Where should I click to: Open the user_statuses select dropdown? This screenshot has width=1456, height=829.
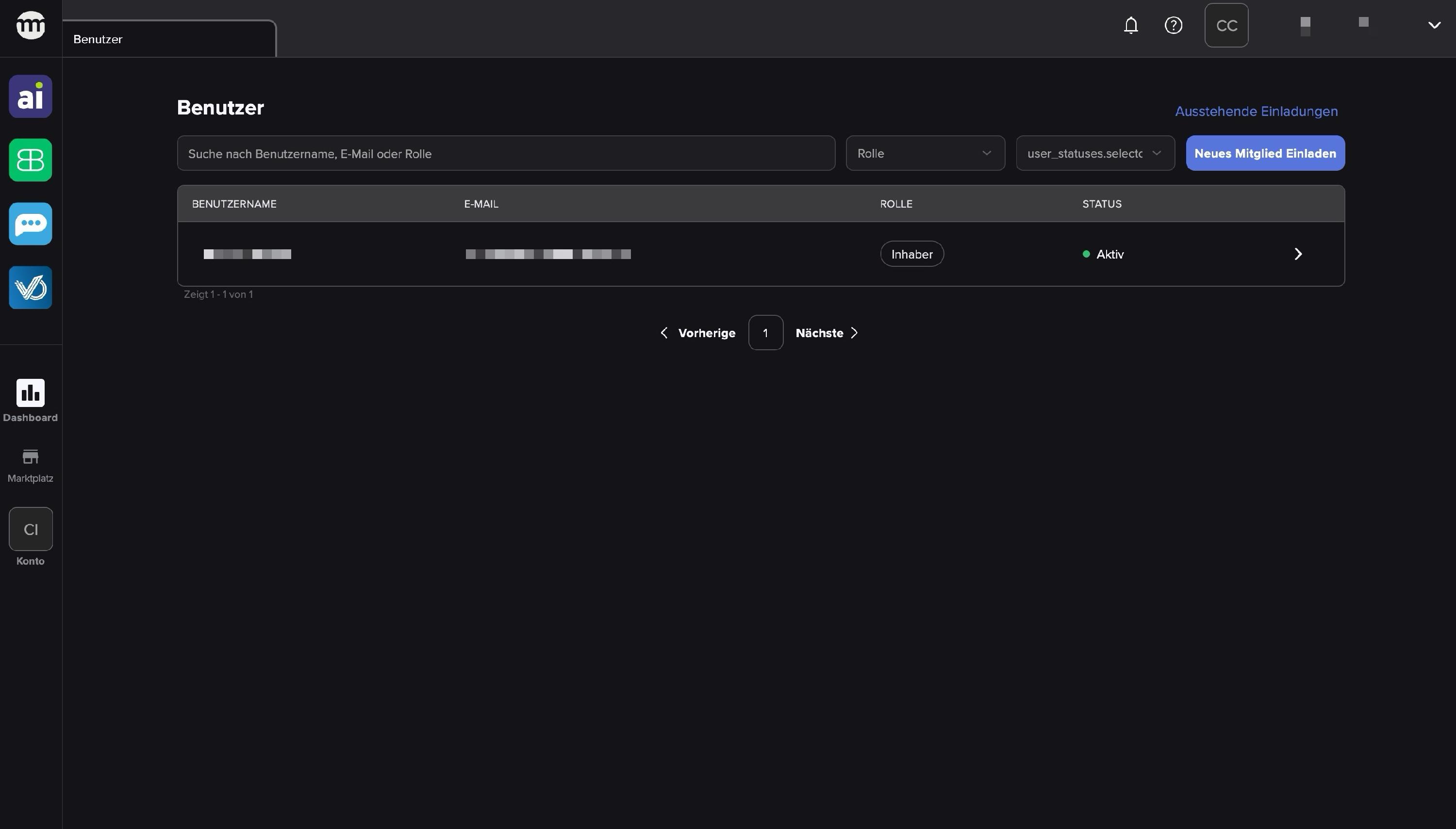1094,153
